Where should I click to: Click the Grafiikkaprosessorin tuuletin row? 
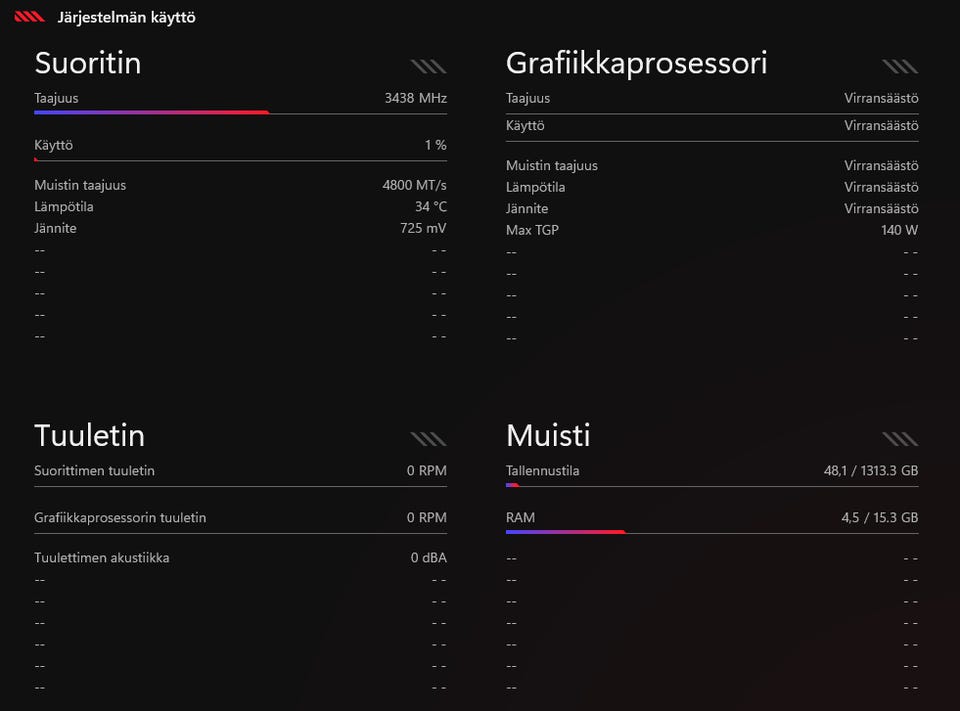[241, 517]
